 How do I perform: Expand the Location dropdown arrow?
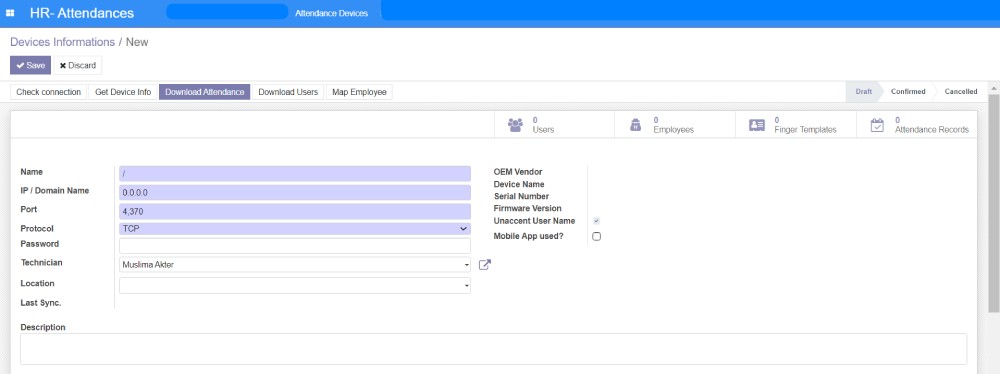(466, 286)
